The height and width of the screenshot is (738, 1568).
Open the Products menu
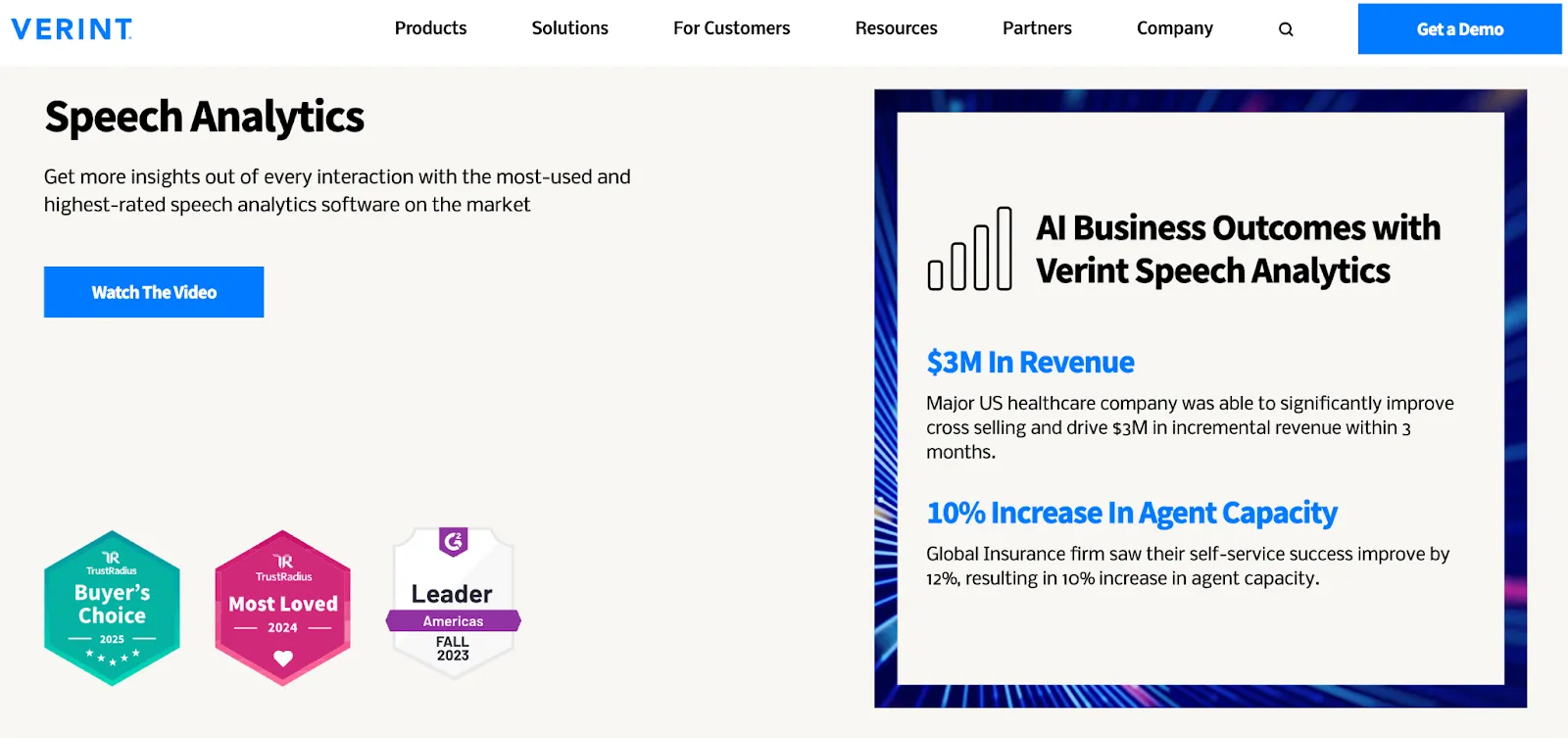(430, 28)
